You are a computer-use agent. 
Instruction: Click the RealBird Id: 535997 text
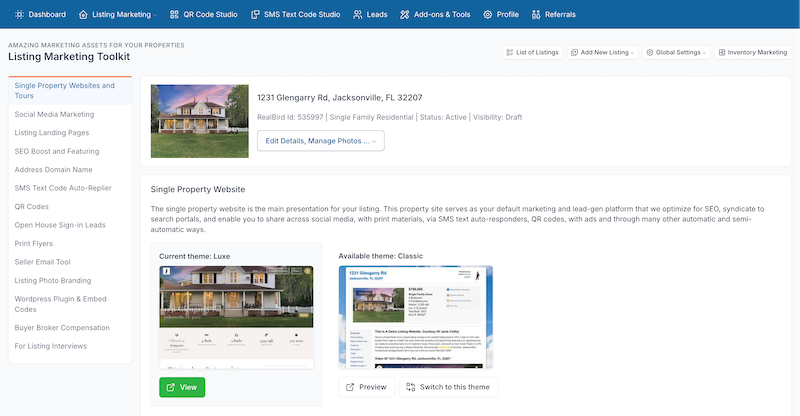[290, 117]
